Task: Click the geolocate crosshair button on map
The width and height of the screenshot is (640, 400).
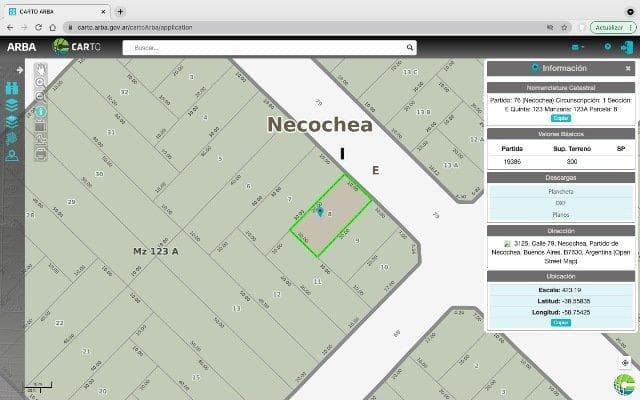Action: click(x=625, y=363)
